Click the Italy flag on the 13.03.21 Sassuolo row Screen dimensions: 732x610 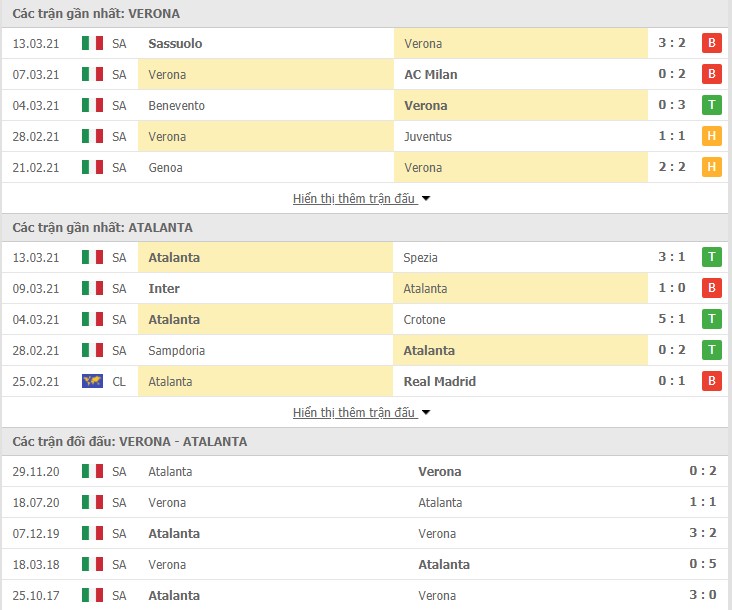tap(92, 43)
